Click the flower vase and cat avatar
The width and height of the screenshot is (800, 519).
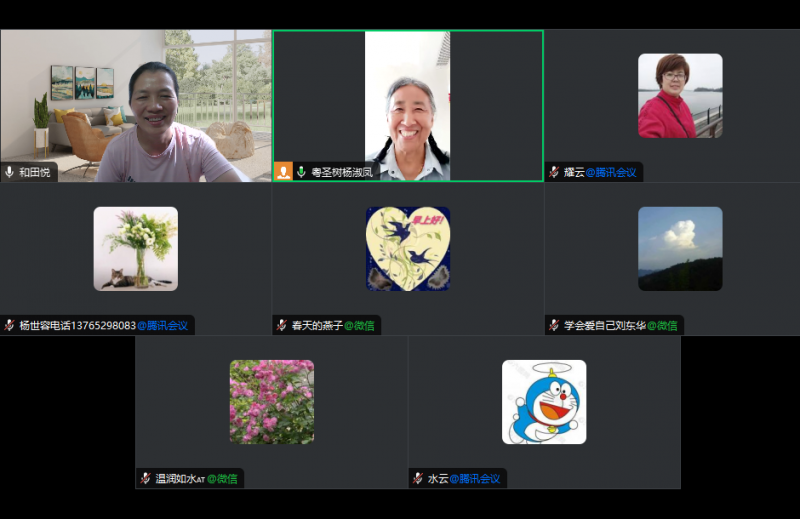point(135,248)
